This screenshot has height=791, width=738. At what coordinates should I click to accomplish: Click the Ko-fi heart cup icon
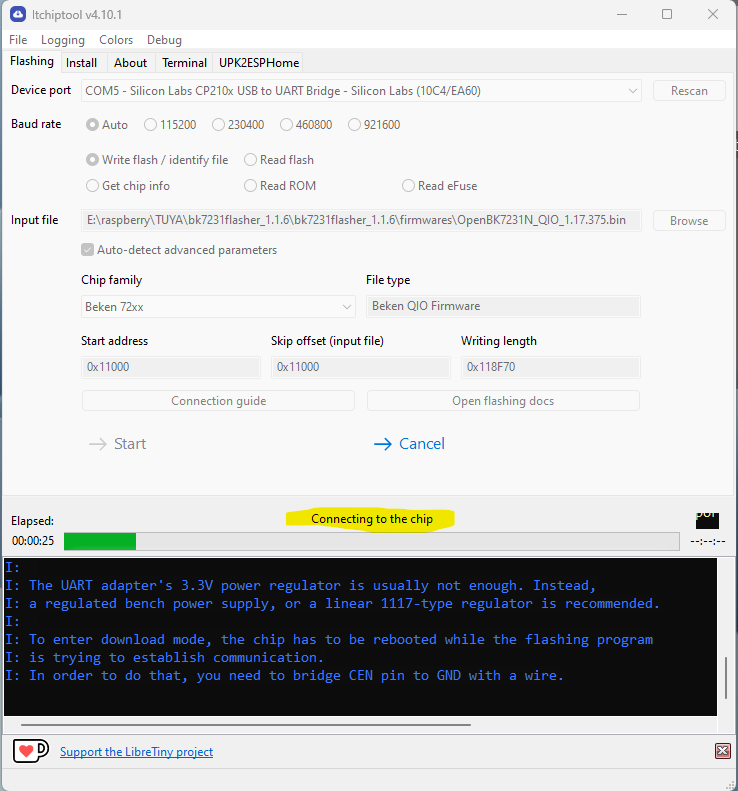tap(31, 751)
